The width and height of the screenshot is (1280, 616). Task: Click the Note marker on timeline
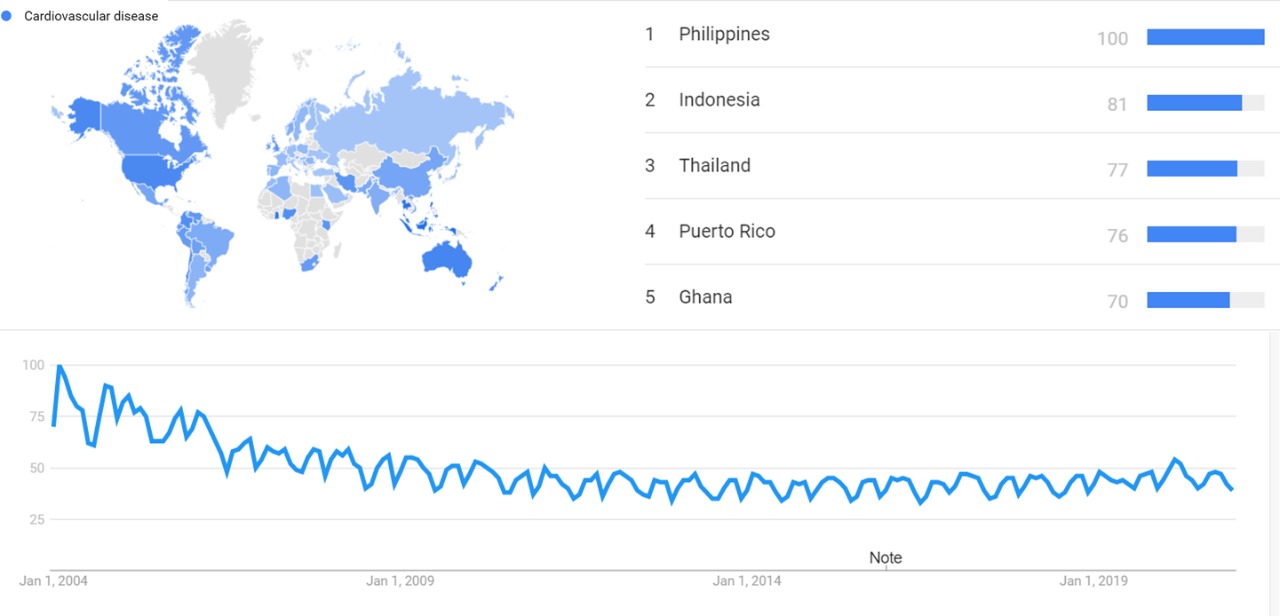click(x=885, y=558)
